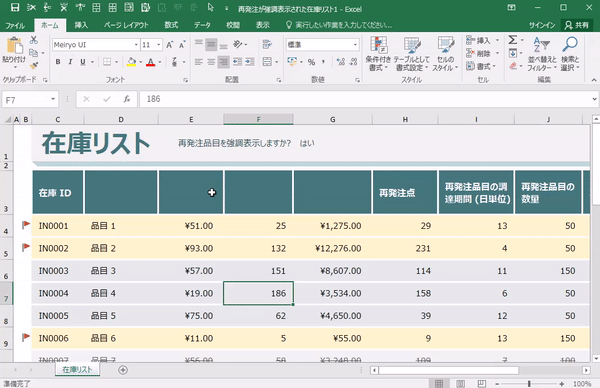Switch to the 表示 tab
600x388 pixels.
click(x=263, y=25)
